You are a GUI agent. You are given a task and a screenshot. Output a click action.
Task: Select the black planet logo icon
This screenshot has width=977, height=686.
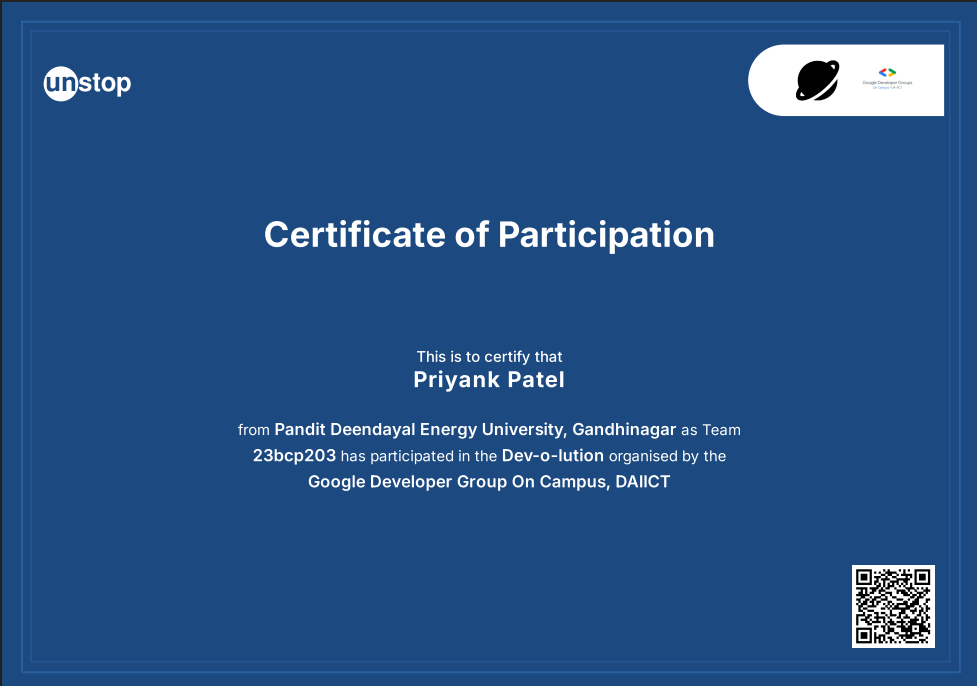click(817, 80)
